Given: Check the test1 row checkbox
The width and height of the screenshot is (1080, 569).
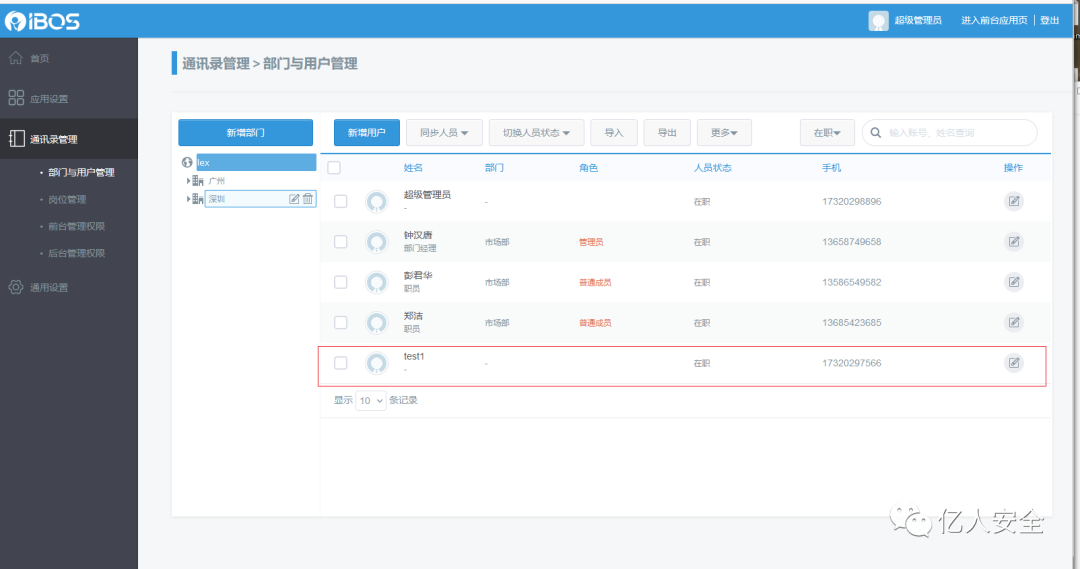Looking at the screenshot, I should pyautogui.click(x=340, y=363).
